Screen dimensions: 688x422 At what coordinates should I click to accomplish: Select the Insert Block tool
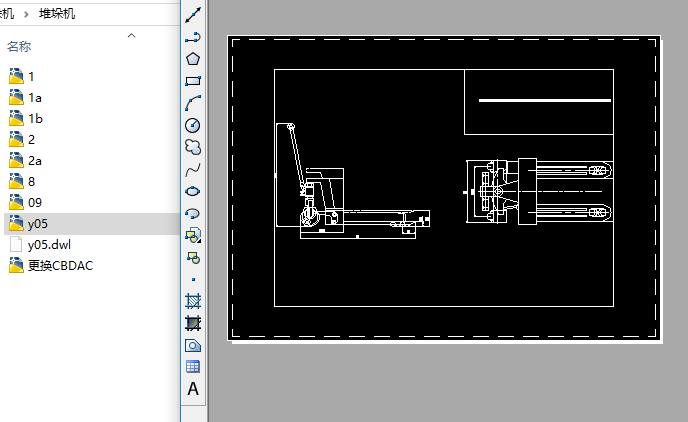[193, 236]
